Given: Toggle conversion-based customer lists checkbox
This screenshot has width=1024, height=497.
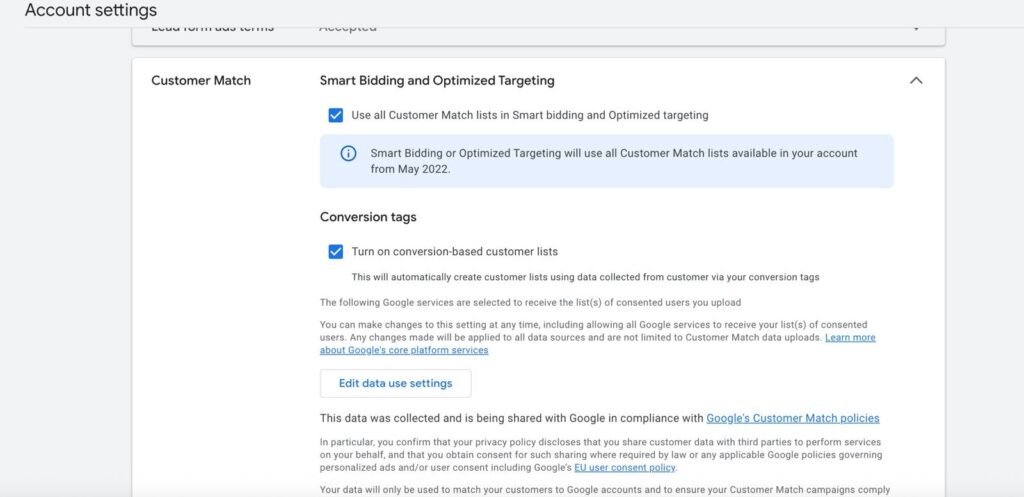Looking at the screenshot, I should (x=336, y=251).
